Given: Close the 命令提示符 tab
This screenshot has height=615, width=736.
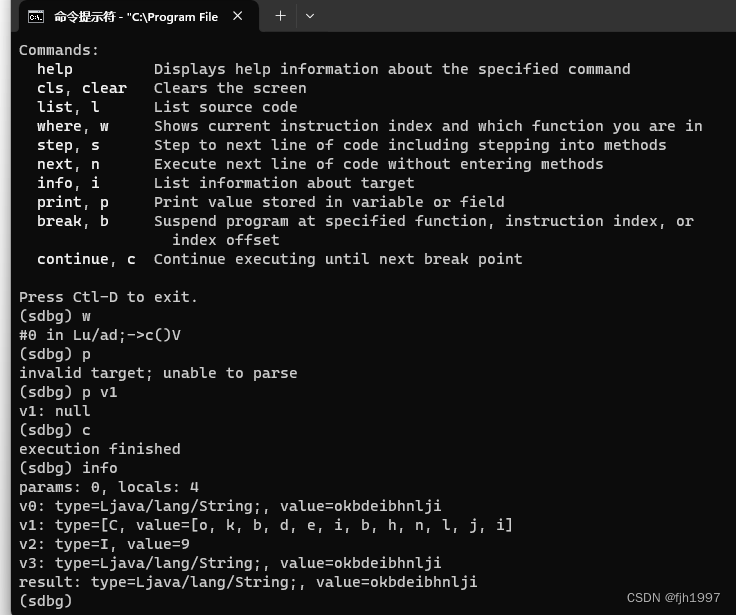Looking at the screenshot, I should pos(237,16).
